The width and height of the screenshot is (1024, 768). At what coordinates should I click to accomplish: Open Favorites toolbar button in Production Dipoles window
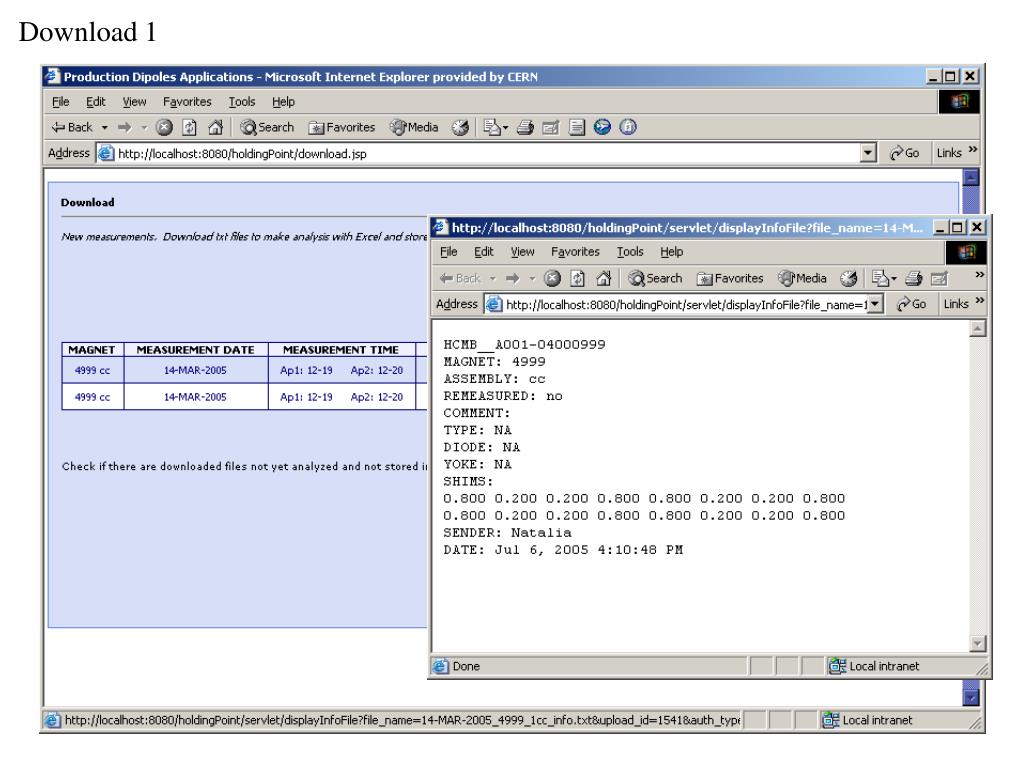[x=342, y=127]
